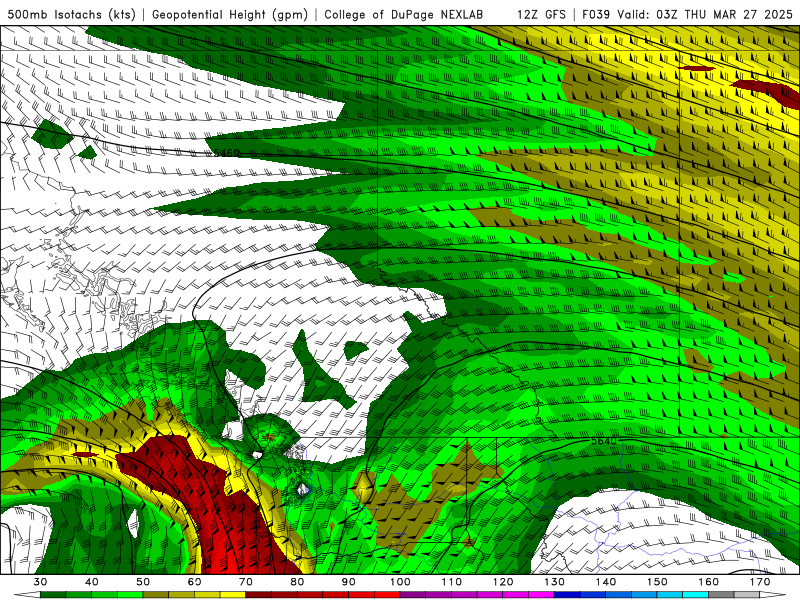Click the 150 value on the color scale
This screenshot has height=600, width=800.
point(657,582)
